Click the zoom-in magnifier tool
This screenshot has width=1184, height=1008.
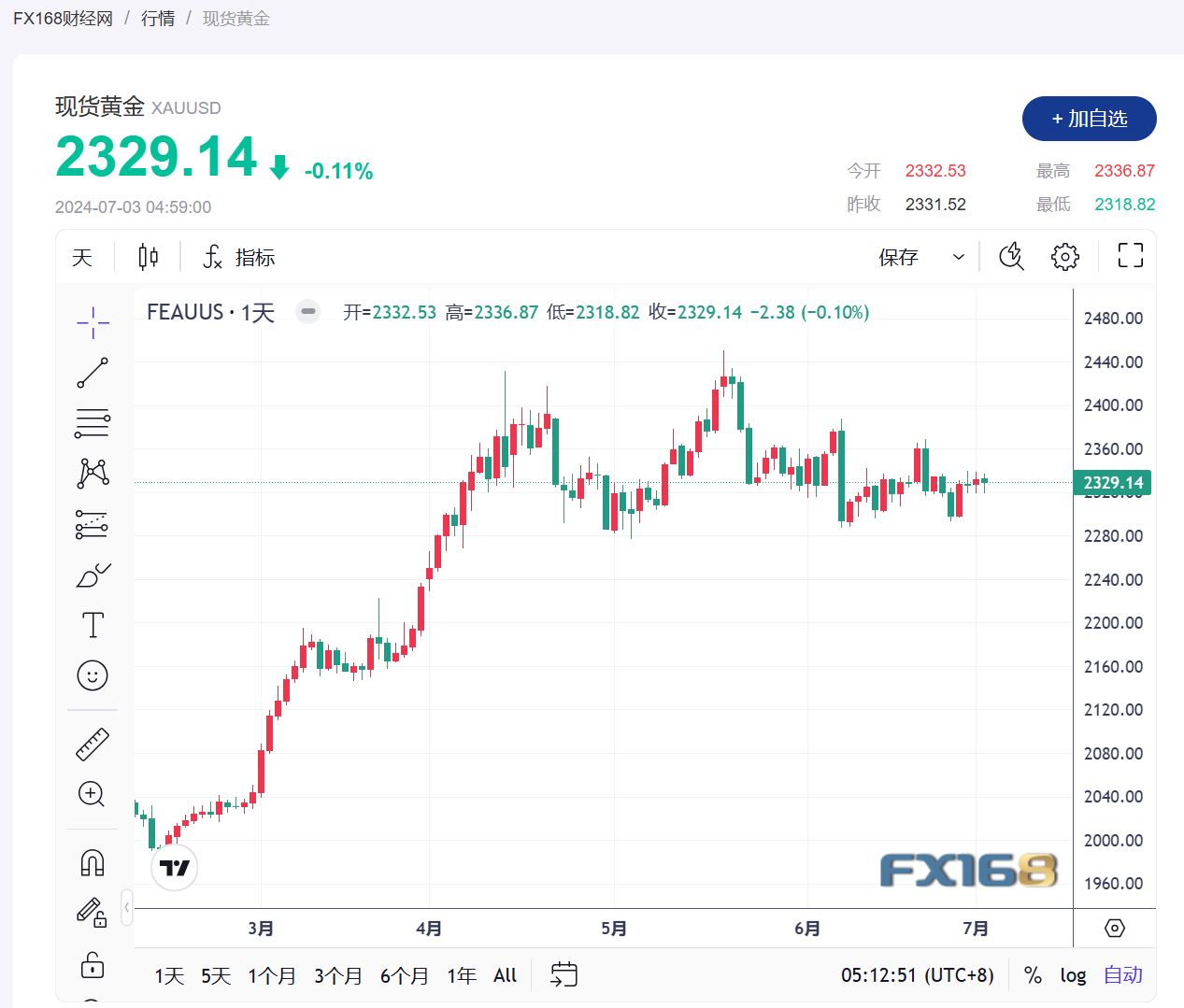point(92,794)
